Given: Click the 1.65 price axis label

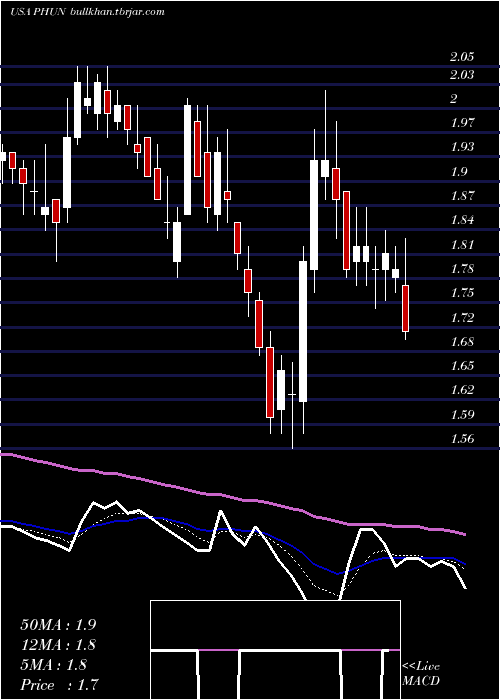Looking at the screenshot, I should coord(462,366).
